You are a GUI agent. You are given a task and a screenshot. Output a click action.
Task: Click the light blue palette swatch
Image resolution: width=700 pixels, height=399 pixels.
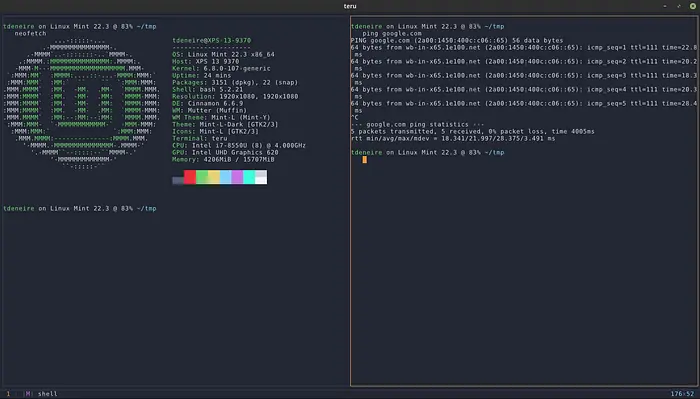(225, 177)
